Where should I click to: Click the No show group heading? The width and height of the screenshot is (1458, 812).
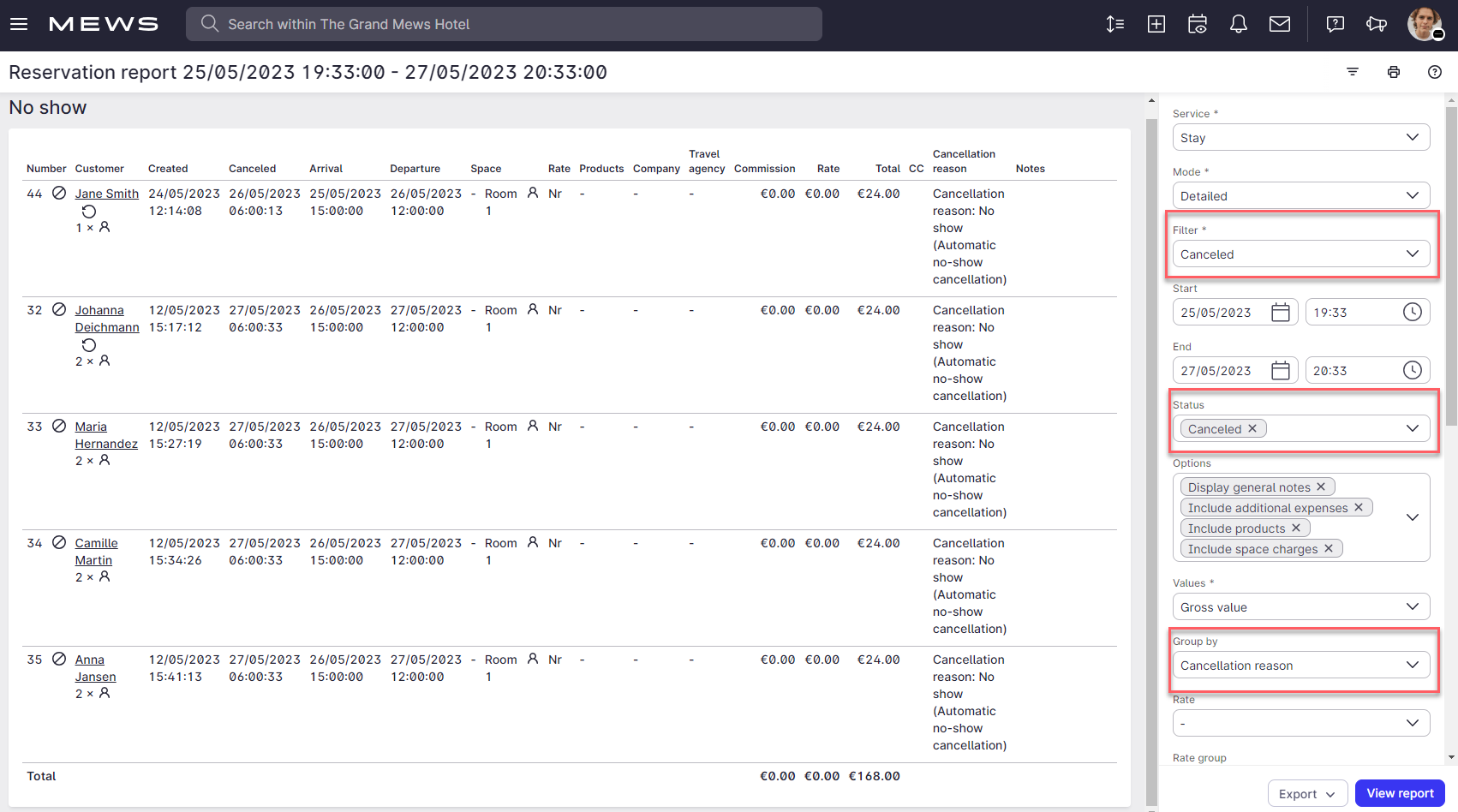click(48, 107)
